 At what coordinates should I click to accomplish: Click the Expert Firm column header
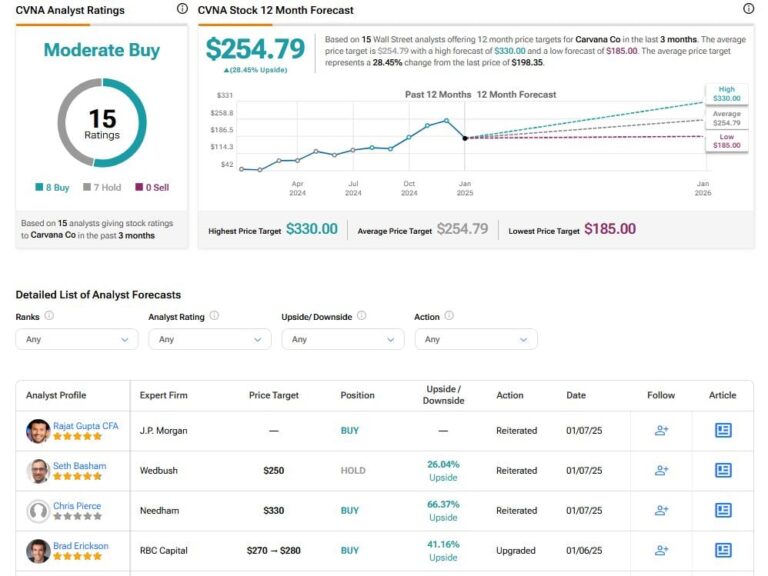164,395
